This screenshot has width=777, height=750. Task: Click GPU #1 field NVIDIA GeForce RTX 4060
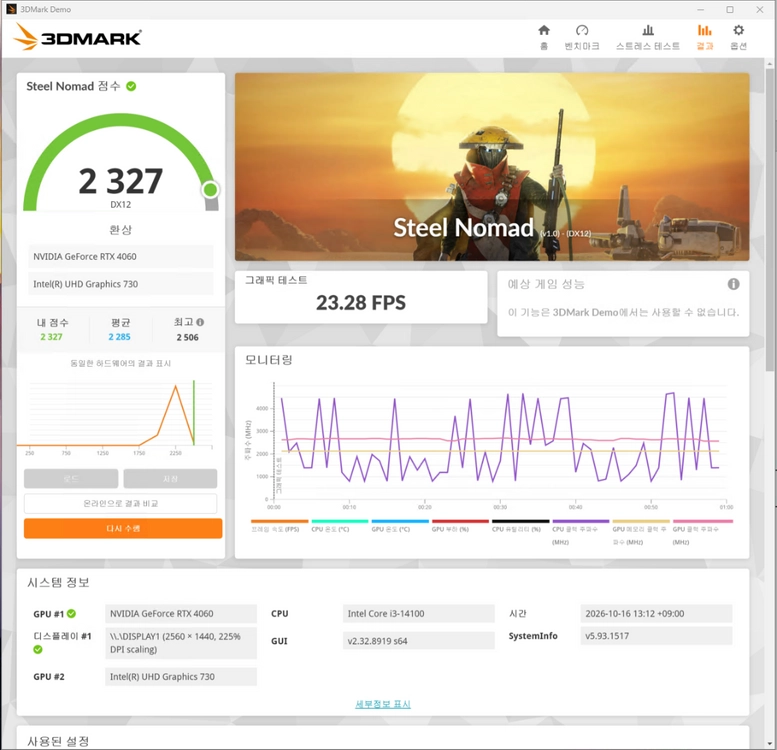pyautogui.click(x=181, y=613)
